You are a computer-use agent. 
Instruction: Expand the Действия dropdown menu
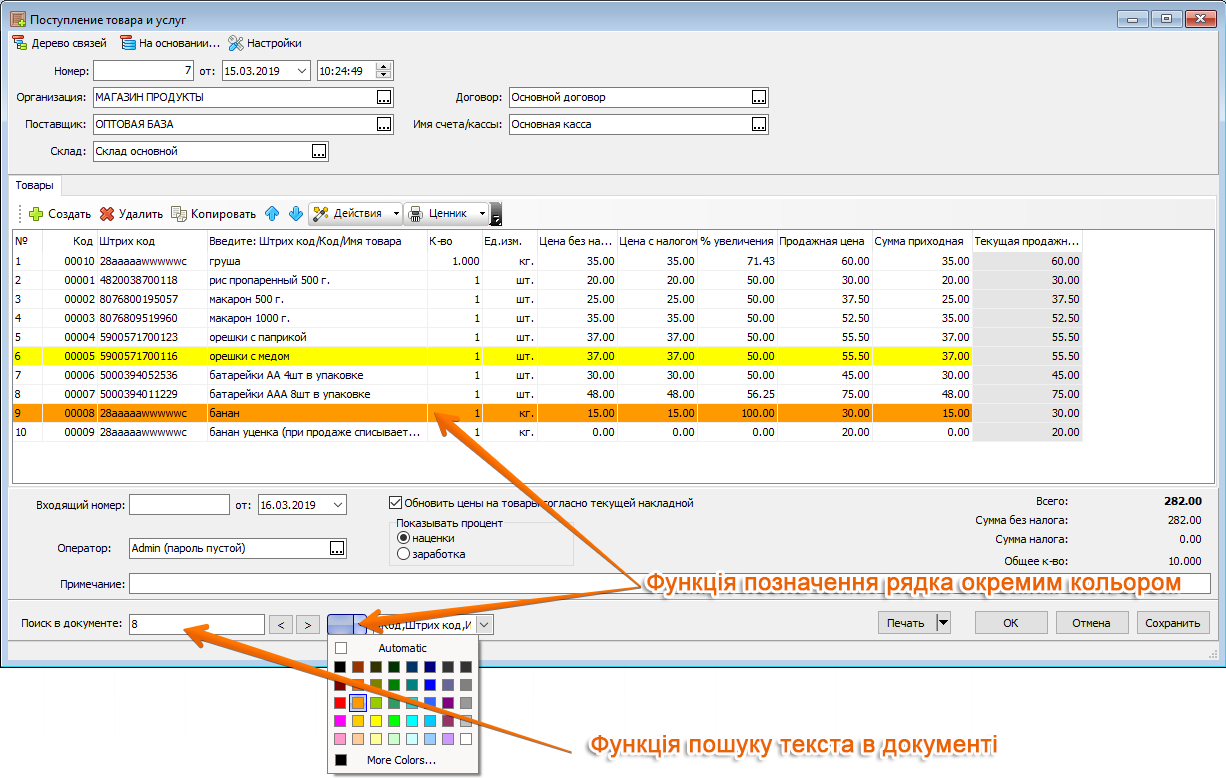(x=396, y=213)
